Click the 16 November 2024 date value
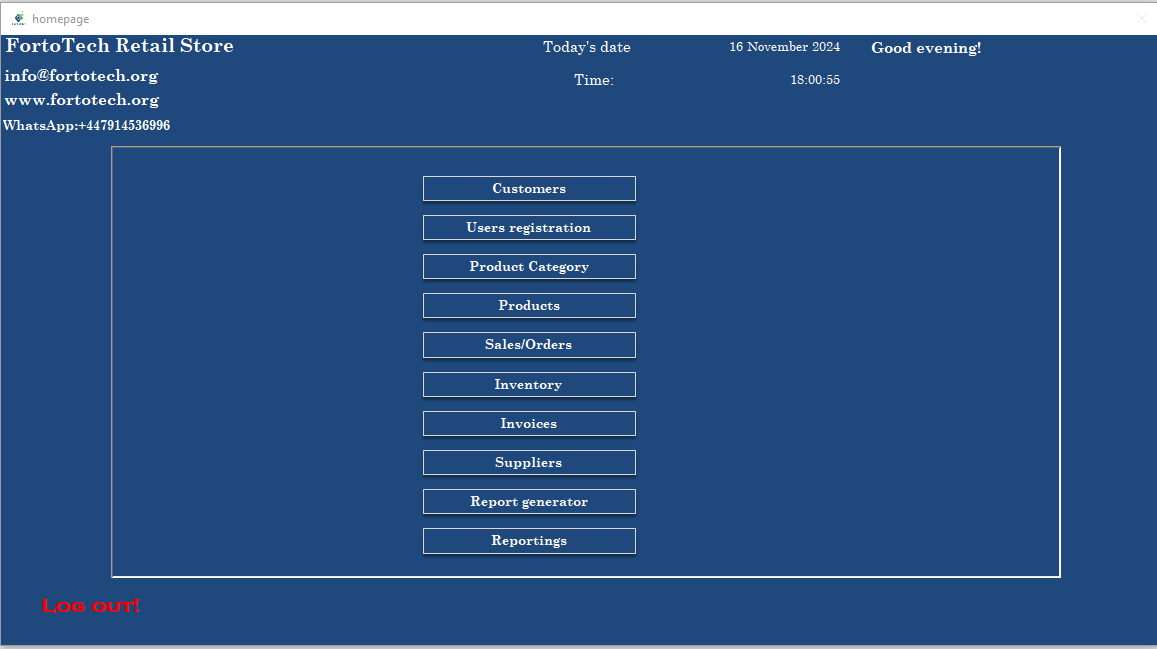Screen dimensions: 1157x649 [784, 47]
